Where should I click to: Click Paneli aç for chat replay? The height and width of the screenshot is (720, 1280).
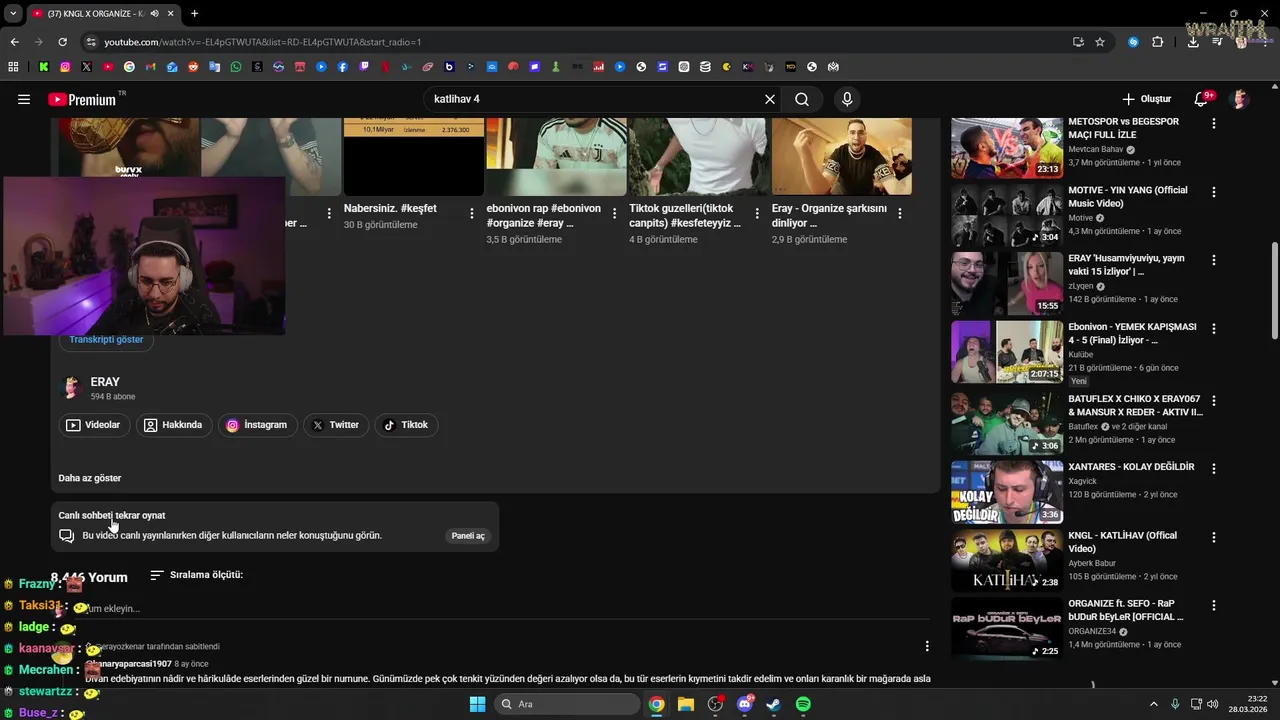(x=468, y=536)
